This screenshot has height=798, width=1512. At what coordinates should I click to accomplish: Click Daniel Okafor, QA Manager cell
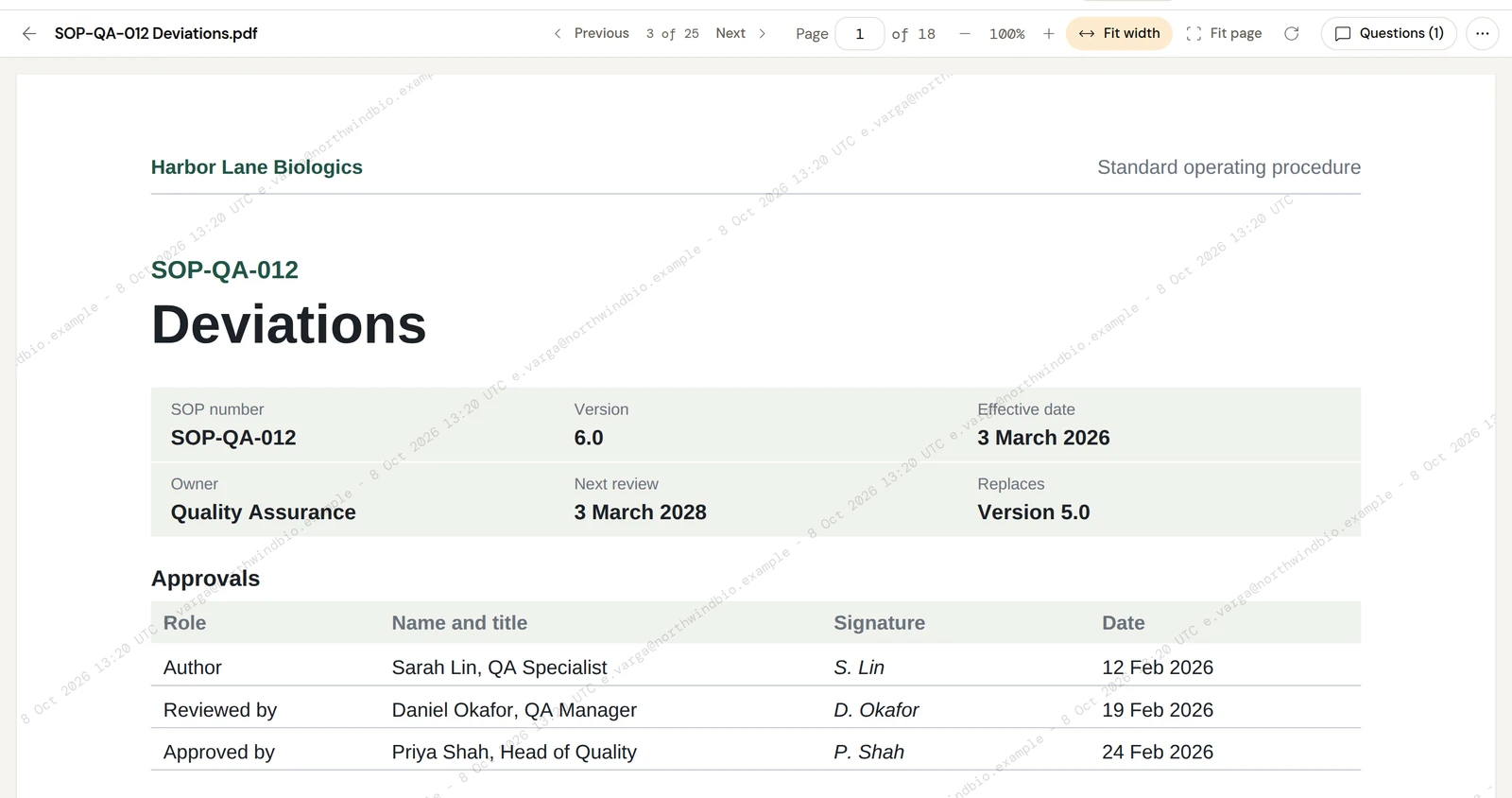(514, 710)
